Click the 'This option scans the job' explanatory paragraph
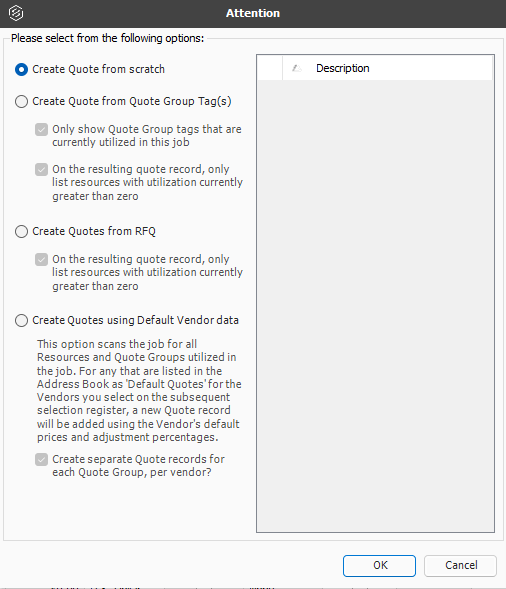 [x=139, y=391]
